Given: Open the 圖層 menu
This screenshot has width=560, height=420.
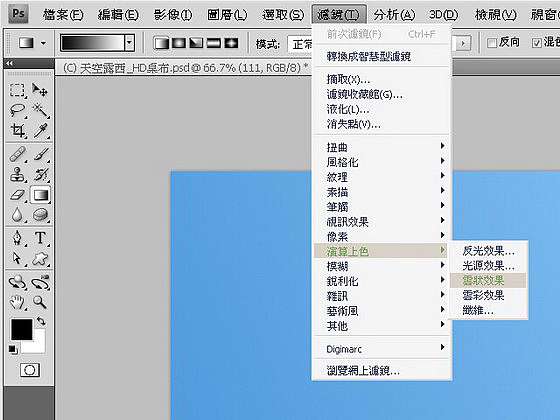Looking at the screenshot, I should tap(227, 15).
